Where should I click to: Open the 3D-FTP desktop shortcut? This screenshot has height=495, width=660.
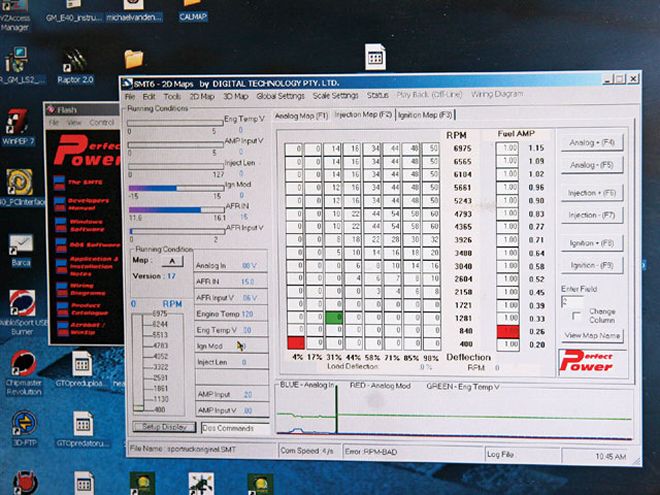click(x=24, y=428)
